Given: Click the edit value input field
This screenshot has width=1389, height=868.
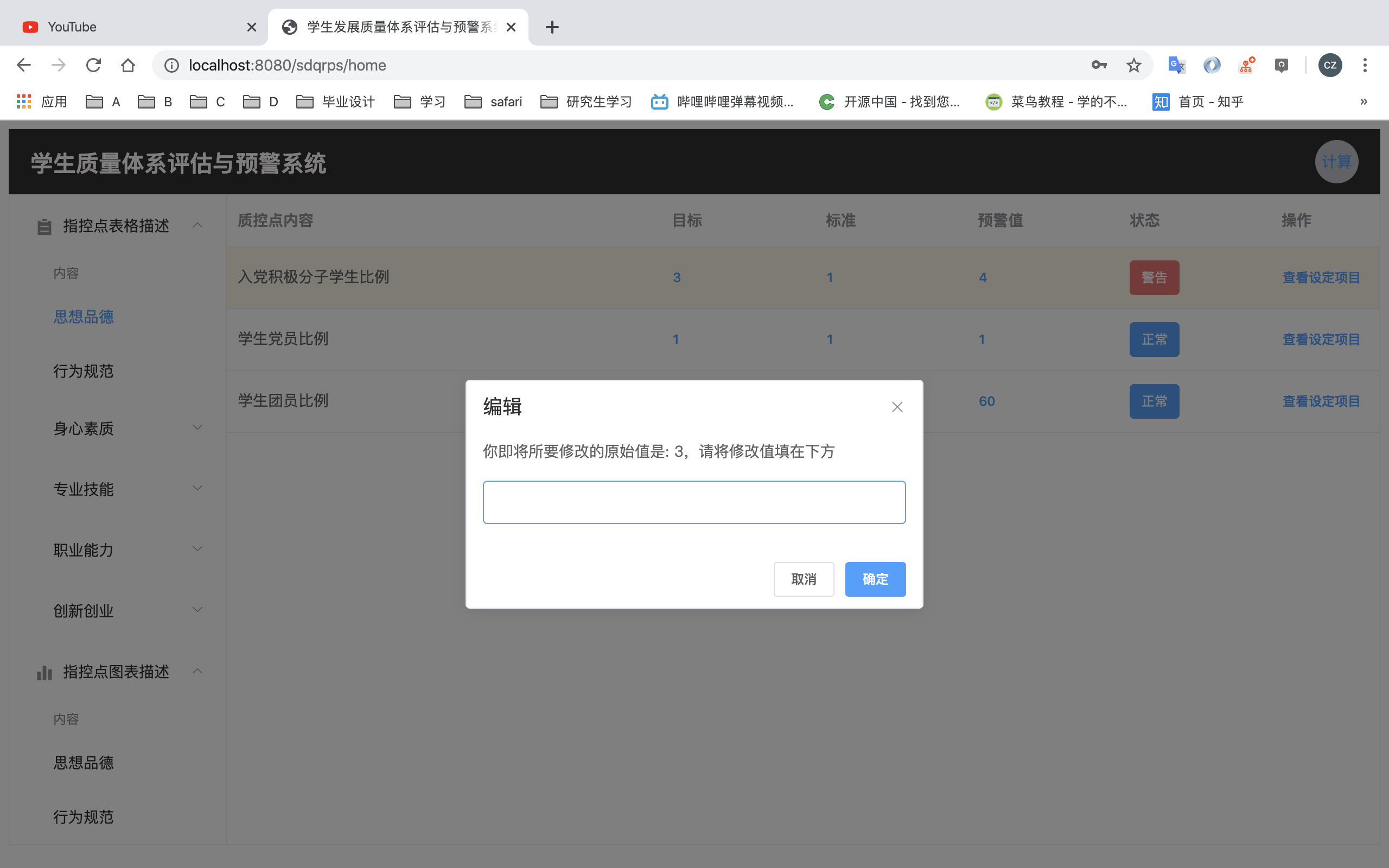Looking at the screenshot, I should point(694,502).
